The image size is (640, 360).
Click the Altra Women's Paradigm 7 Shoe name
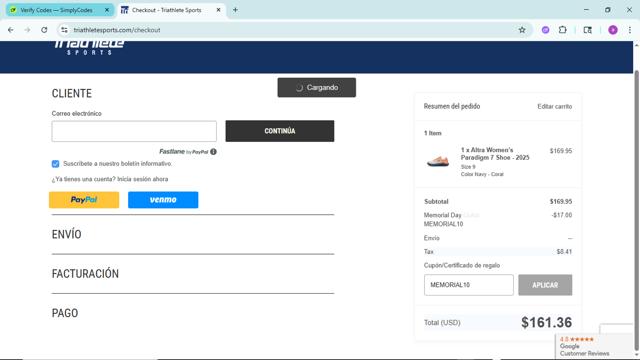tap(495, 154)
